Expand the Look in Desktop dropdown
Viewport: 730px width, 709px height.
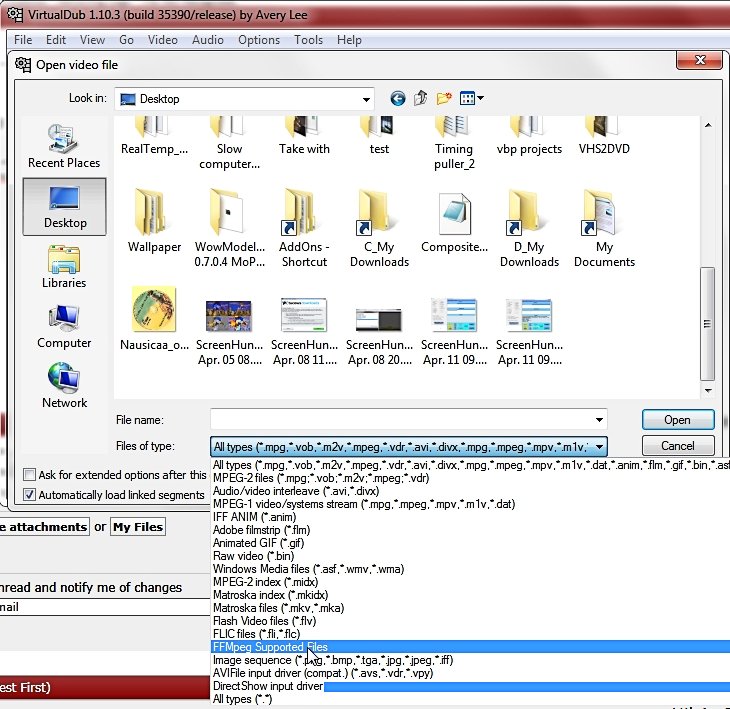coord(366,99)
